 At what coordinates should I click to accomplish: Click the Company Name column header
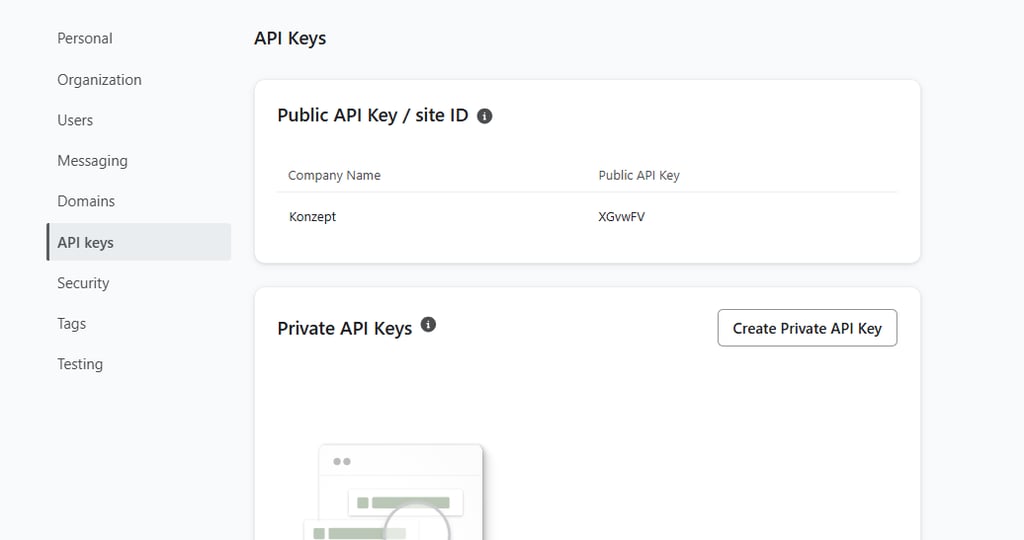(x=334, y=175)
